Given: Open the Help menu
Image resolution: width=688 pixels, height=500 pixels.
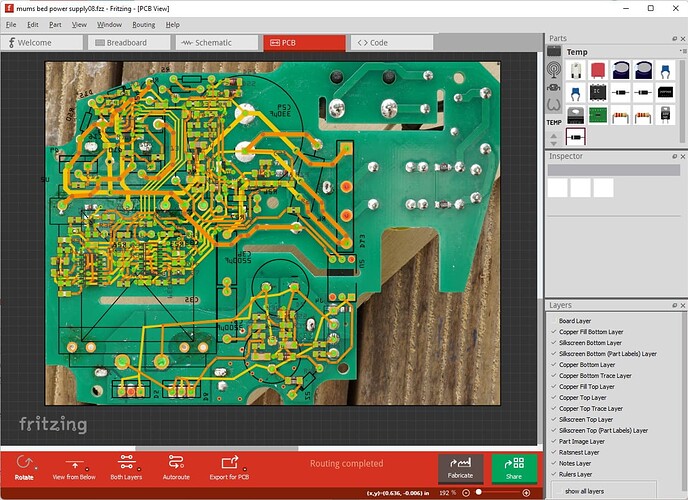Looking at the screenshot, I should (172, 25).
